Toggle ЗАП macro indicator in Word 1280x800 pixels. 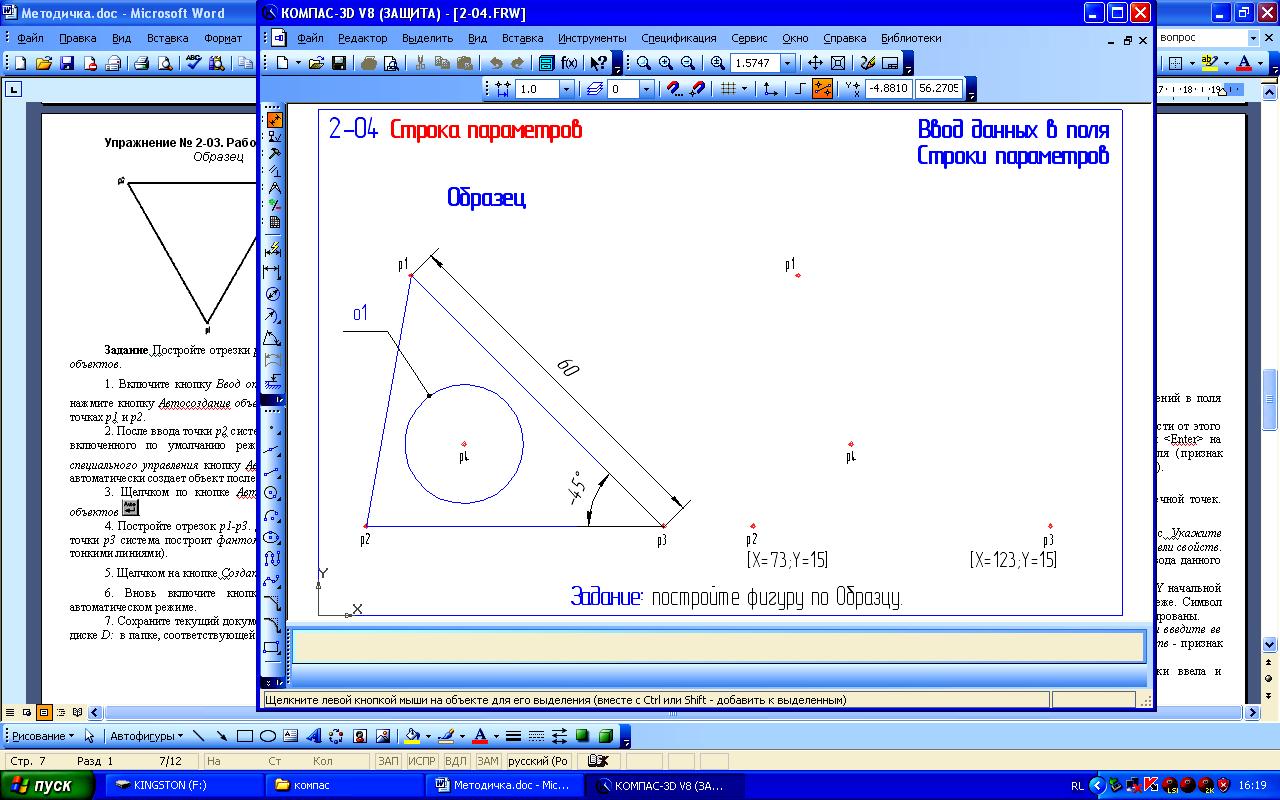(x=388, y=761)
